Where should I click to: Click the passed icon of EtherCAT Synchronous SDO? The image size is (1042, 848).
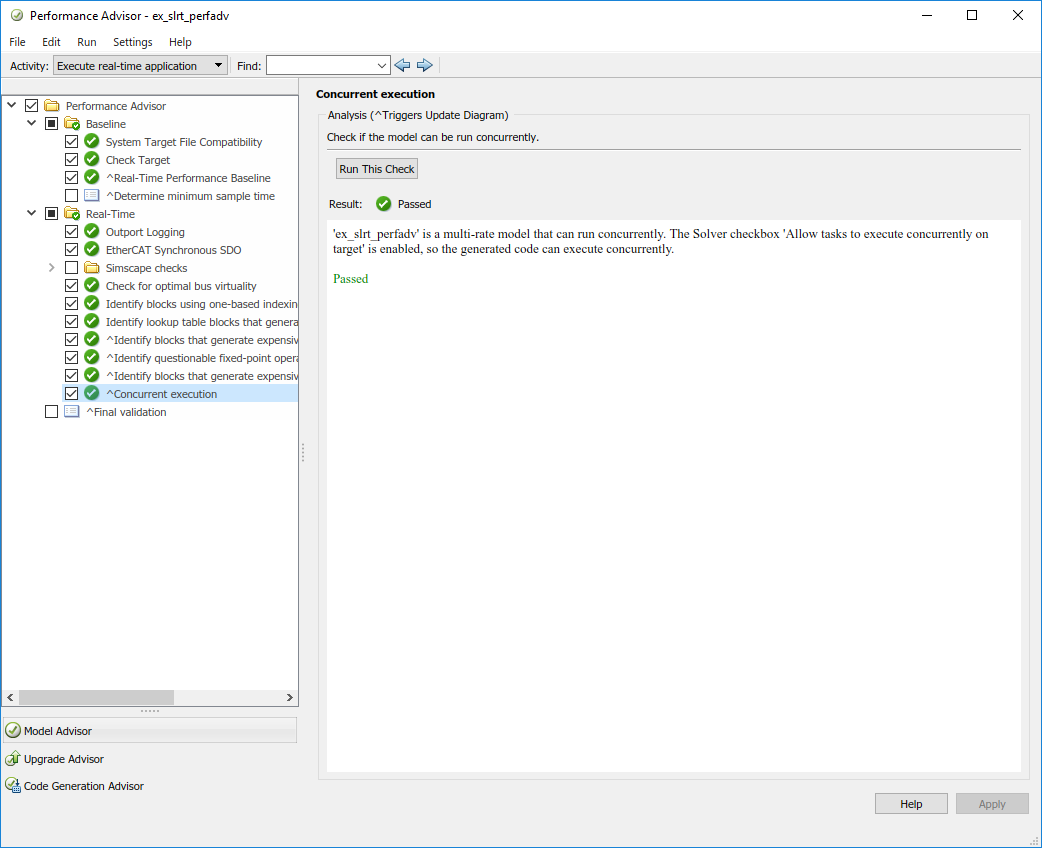pos(92,249)
